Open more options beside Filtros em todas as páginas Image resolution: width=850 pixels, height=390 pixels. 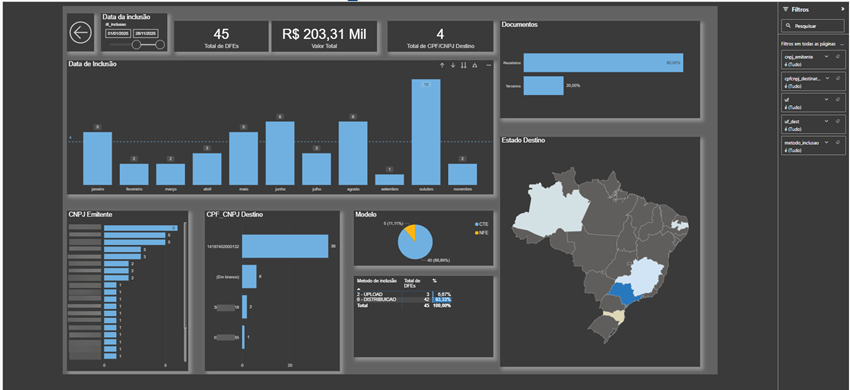(x=842, y=44)
